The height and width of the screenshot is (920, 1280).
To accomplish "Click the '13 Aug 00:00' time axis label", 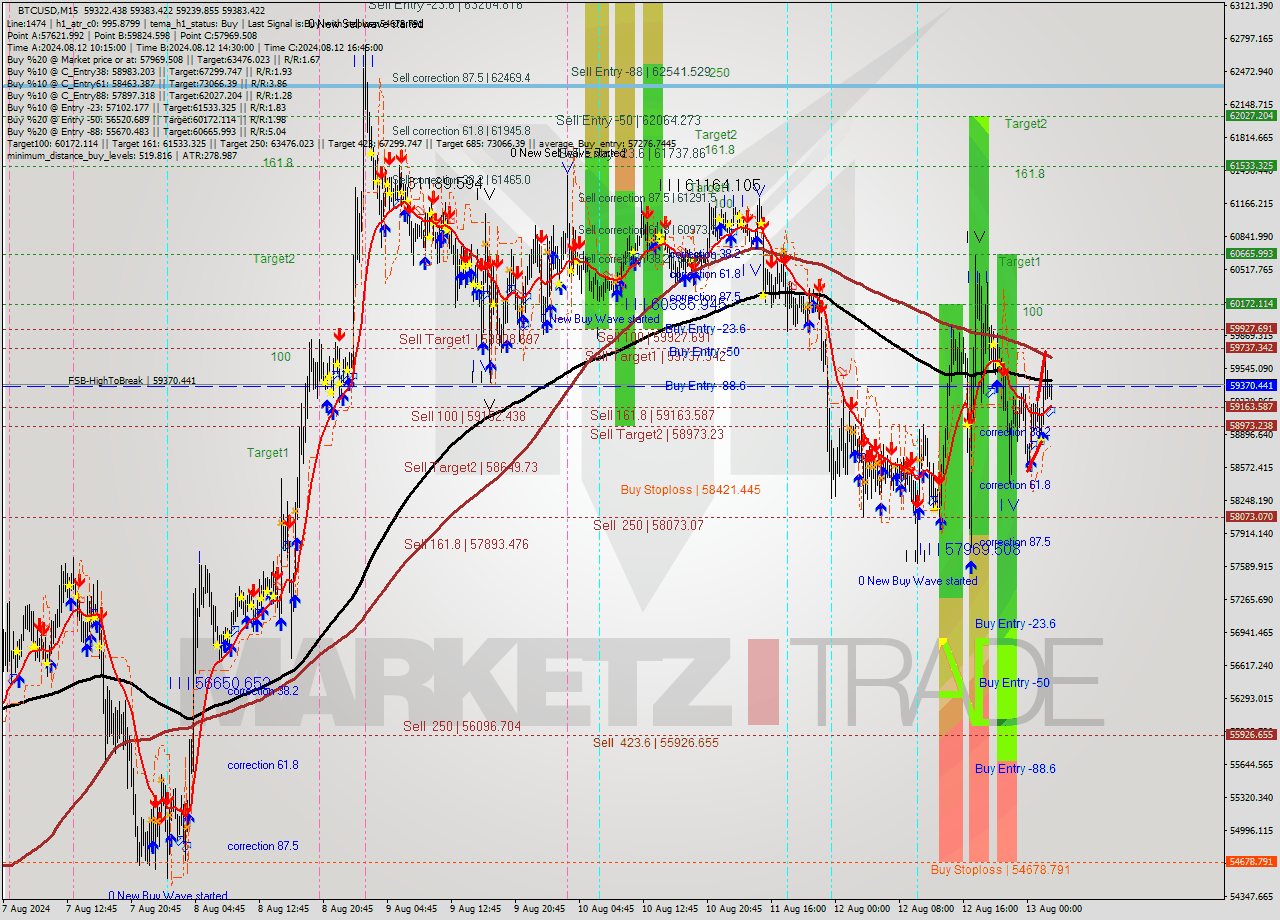I will tap(1054, 909).
